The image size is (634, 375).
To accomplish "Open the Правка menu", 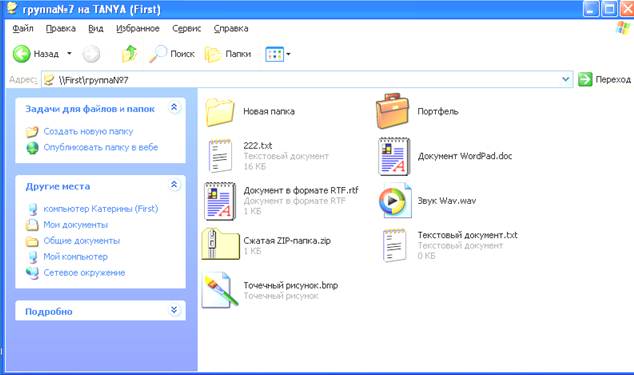I will [x=61, y=28].
